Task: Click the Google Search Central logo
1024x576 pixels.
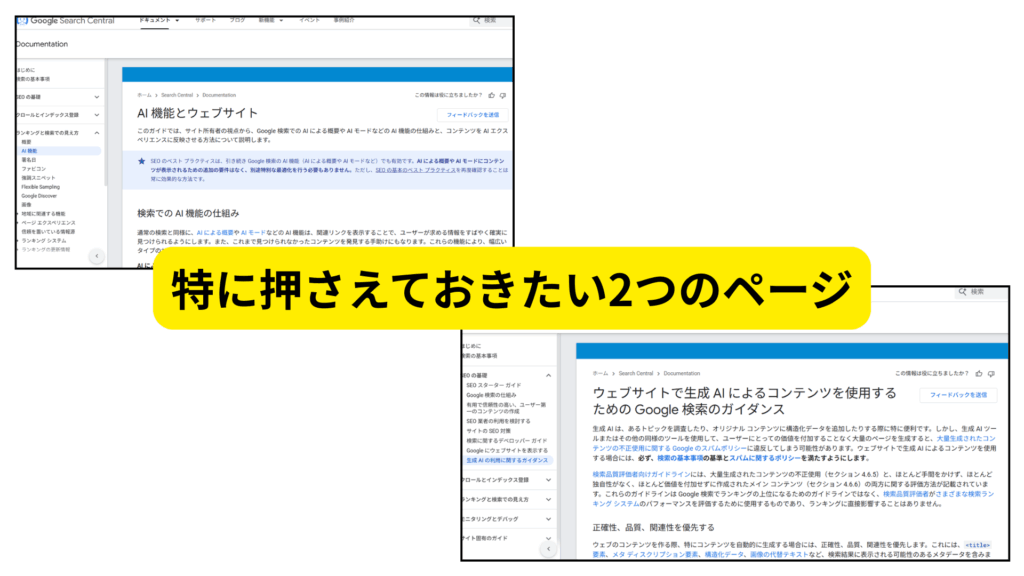Action: [66, 20]
